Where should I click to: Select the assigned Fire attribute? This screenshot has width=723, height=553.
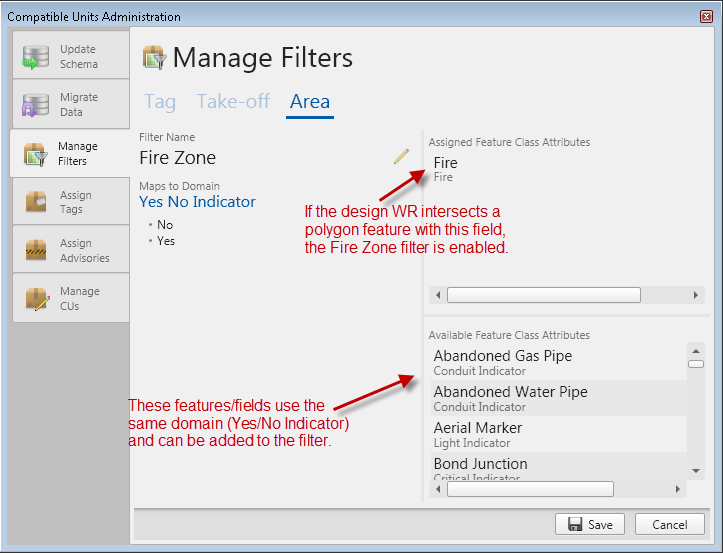pos(445,168)
